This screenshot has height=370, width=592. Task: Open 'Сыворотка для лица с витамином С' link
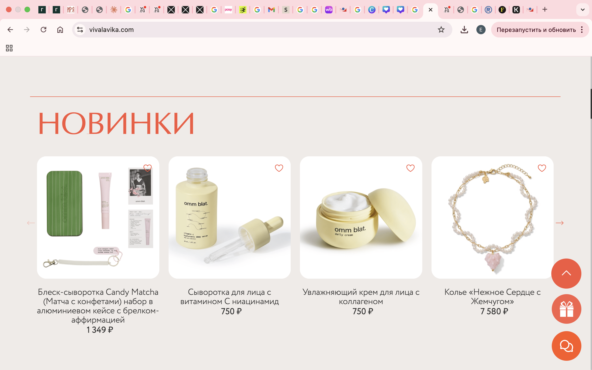(230, 297)
